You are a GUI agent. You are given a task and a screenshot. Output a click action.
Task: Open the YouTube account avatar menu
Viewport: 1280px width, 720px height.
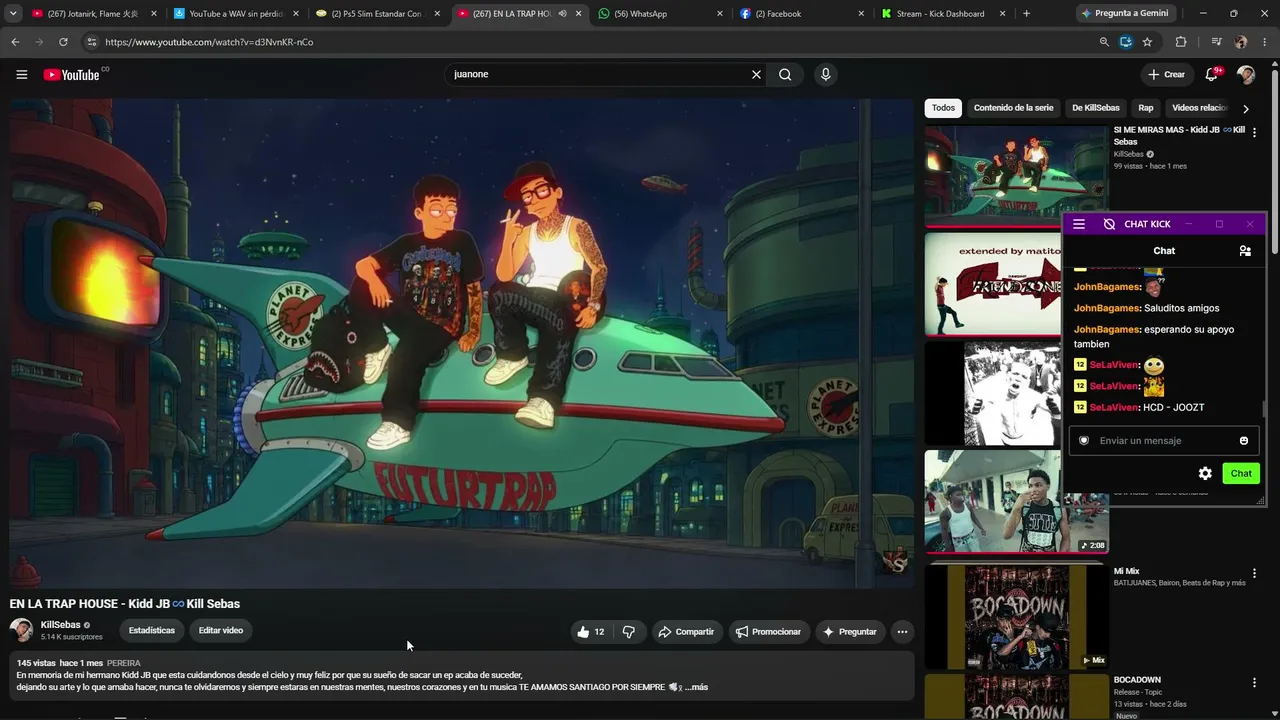tap(1246, 74)
